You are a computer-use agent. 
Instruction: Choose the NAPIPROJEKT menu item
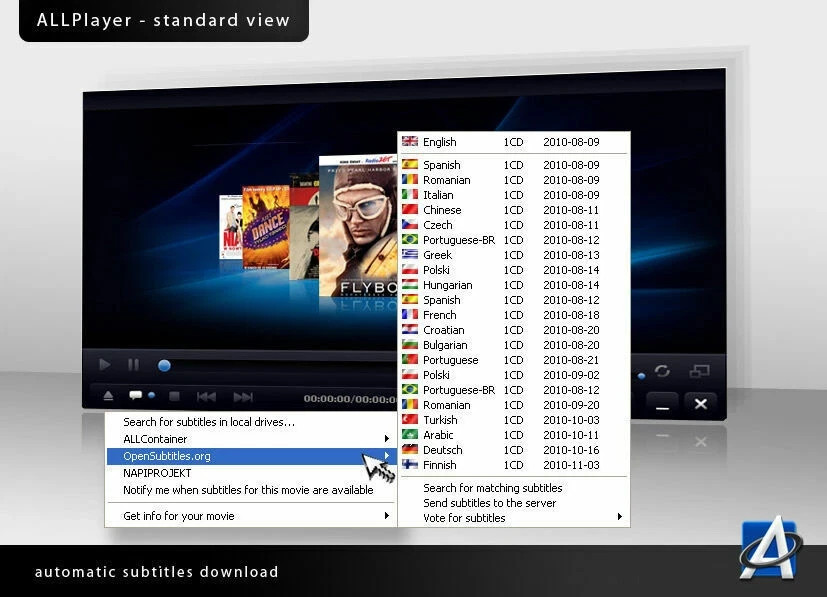(251, 473)
